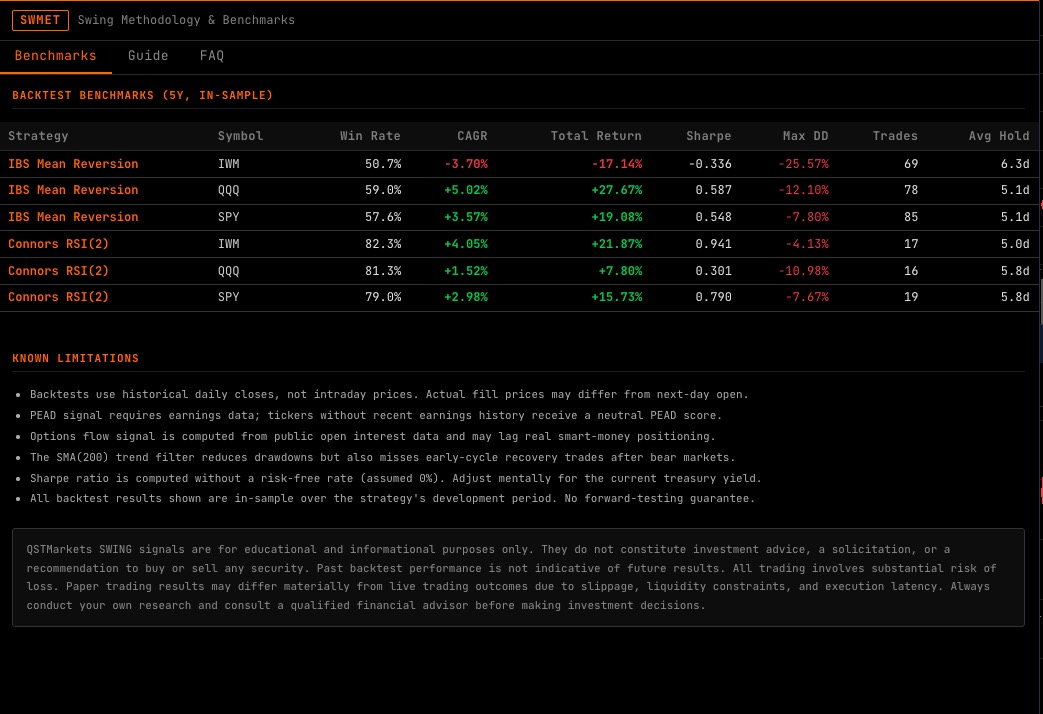The image size is (1043, 714).
Task: Click the +4.05% CAGR value
Action: click(x=466, y=244)
